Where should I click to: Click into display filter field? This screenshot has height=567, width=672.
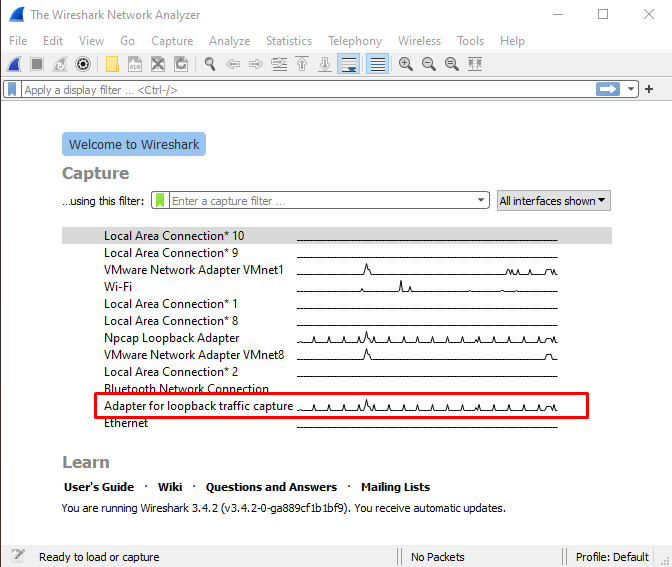point(308,90)
